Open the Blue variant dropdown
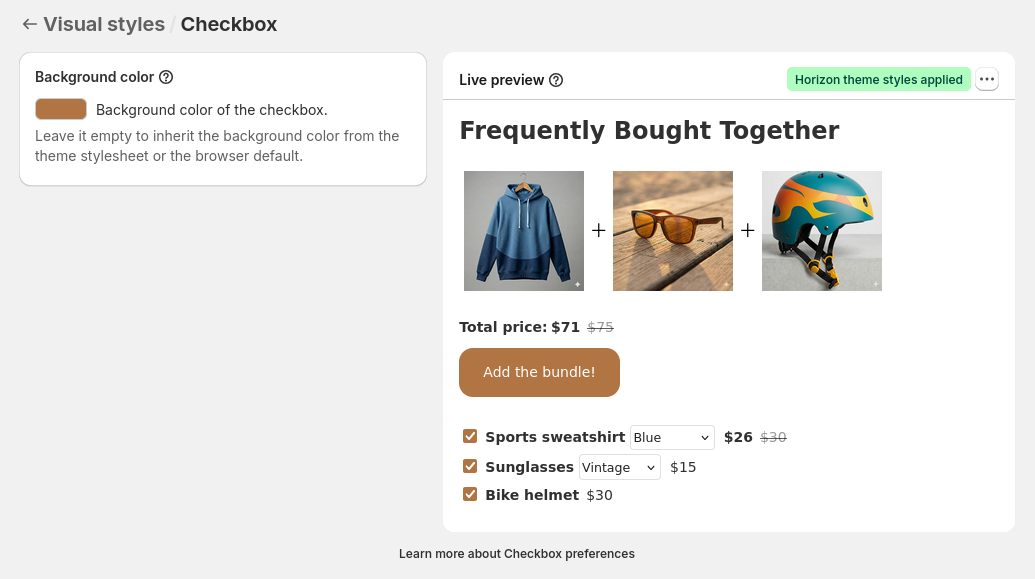The image size is (1035, 579). [x=672, y=437]
